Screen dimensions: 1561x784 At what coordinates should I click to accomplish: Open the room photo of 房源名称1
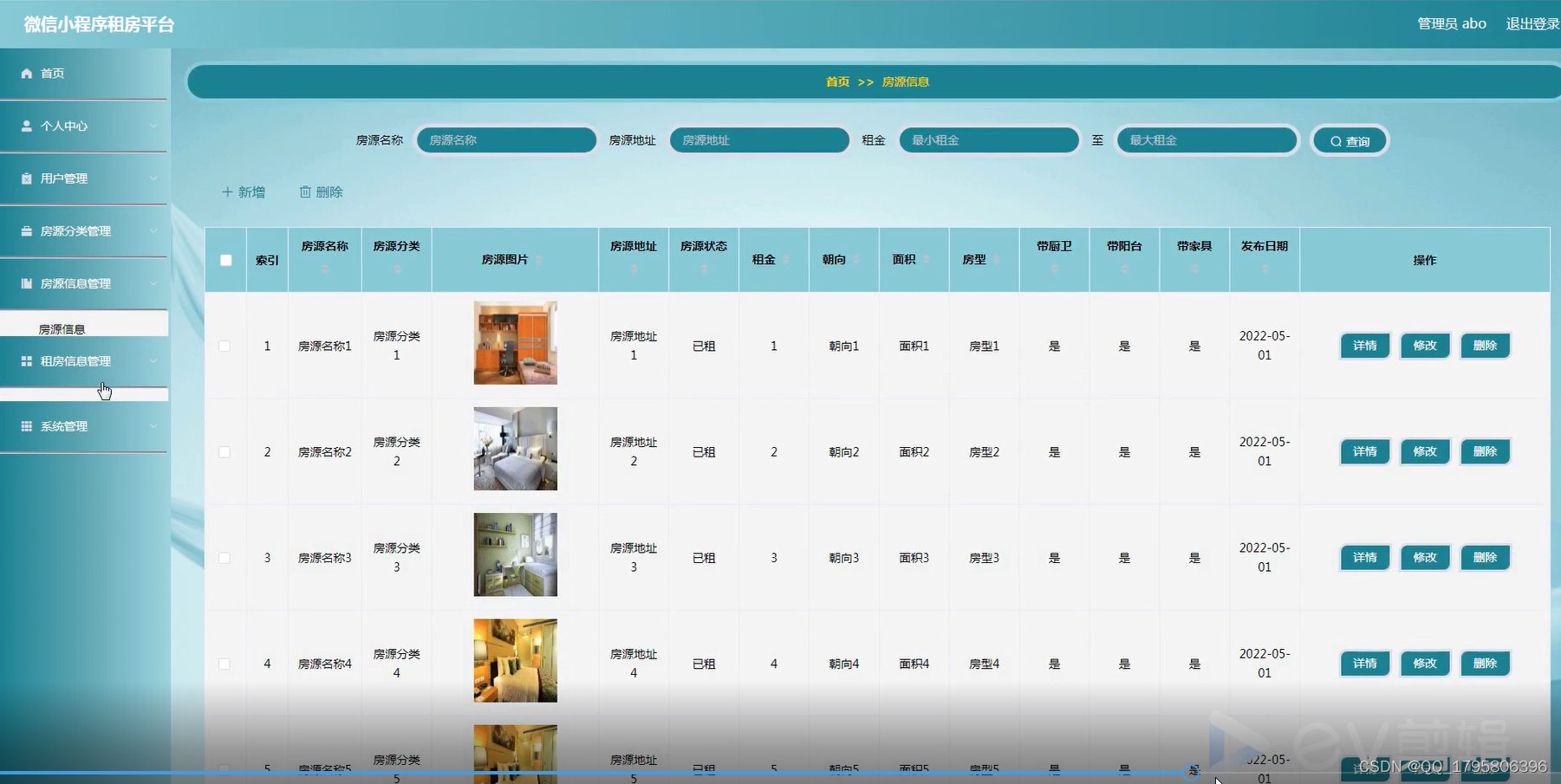[516, 343]
